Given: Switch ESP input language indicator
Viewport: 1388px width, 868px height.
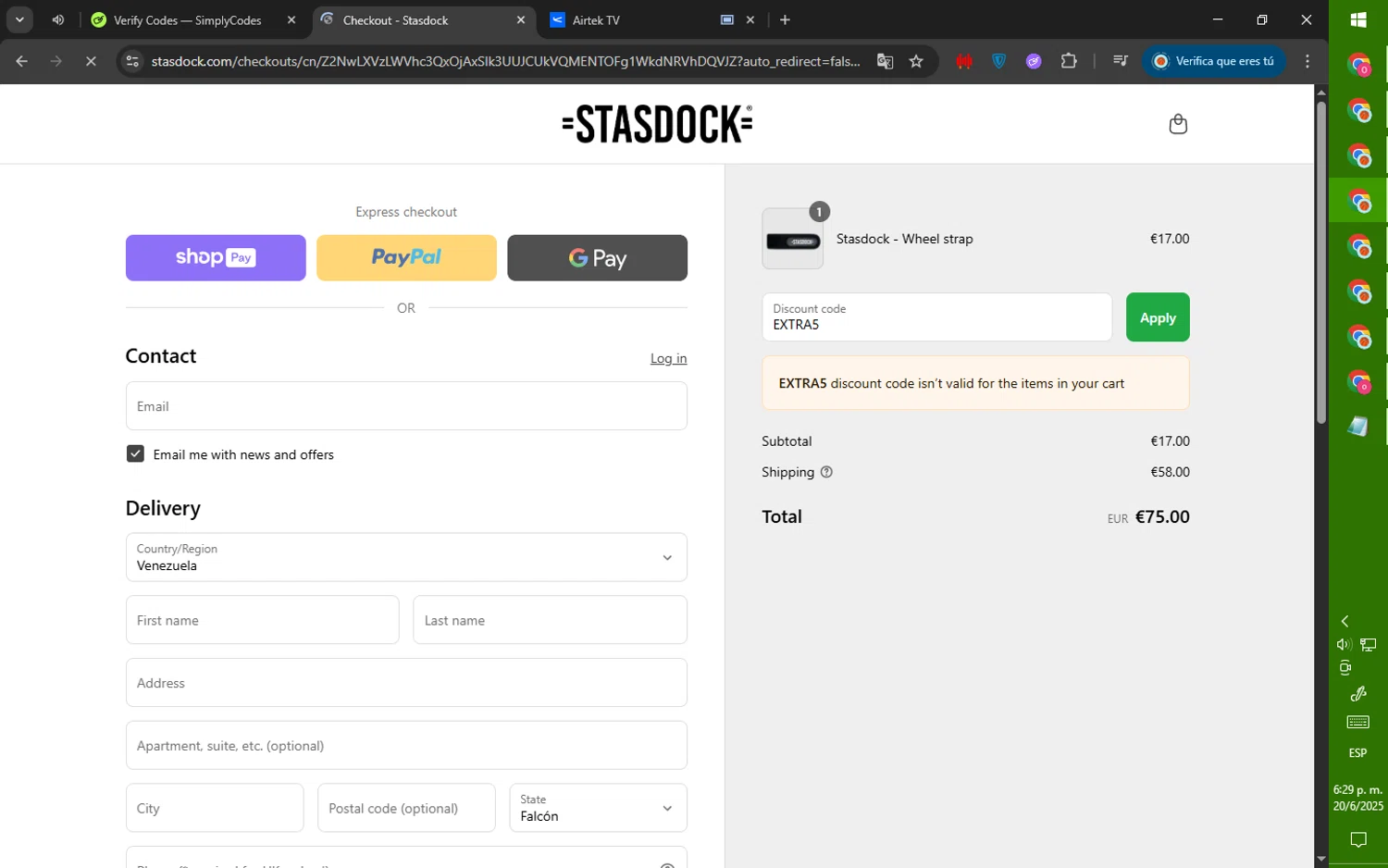Looking at the screenshot, I should point(1358,753).
